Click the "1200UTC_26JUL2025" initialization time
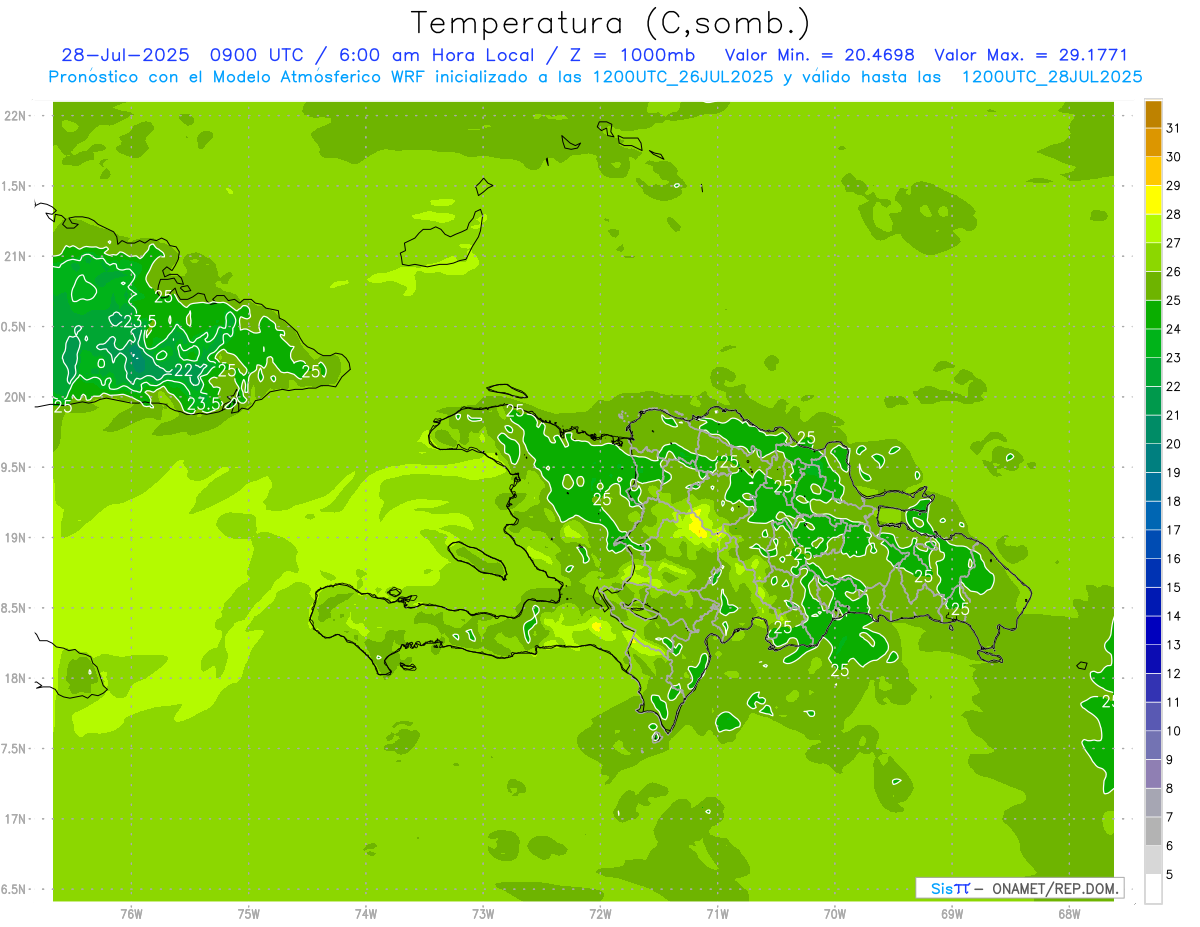This screenshot has height=927, width=1200. click(x=683, y=77)
